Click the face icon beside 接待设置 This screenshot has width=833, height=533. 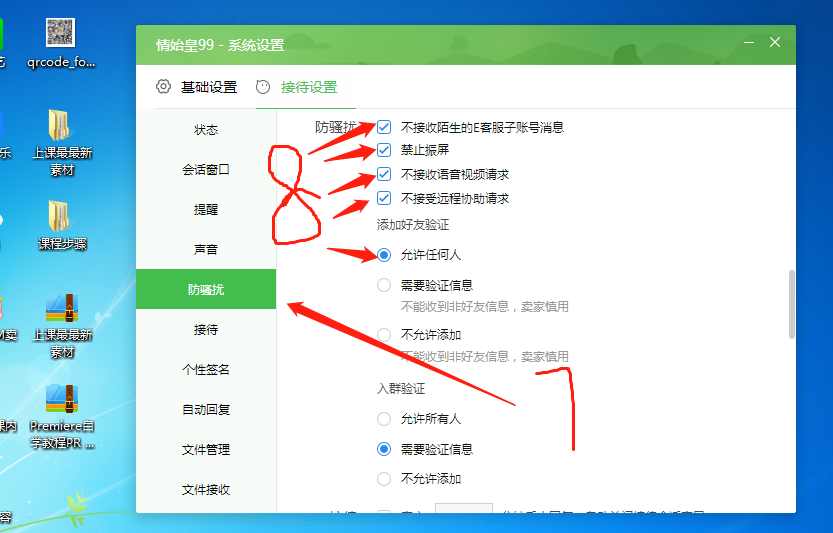pyautogui.click(x=263, y=87)
